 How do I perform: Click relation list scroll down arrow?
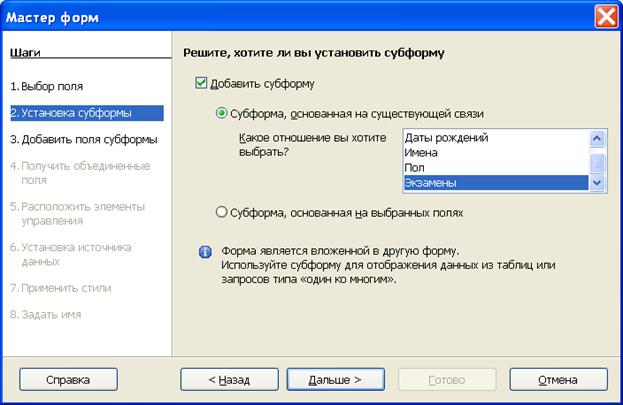click(x=597, y=183)
